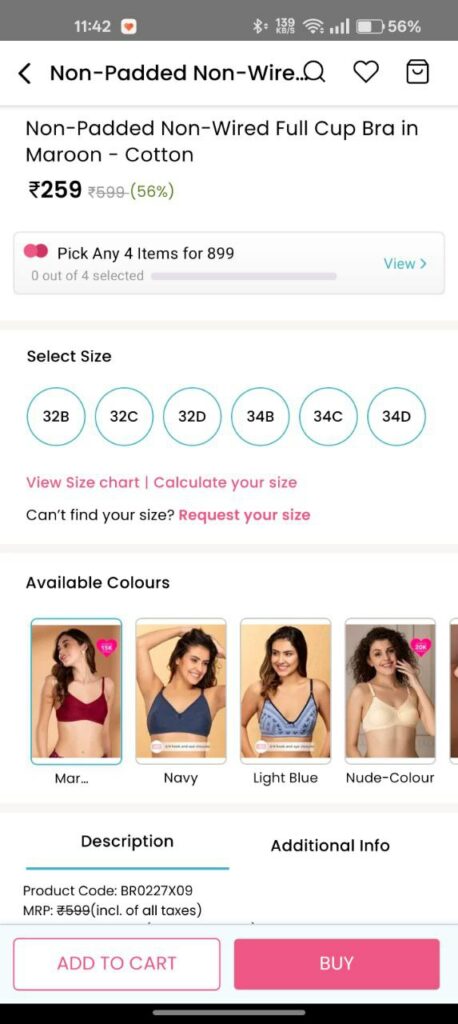Select size 32D

coord(192,417)
